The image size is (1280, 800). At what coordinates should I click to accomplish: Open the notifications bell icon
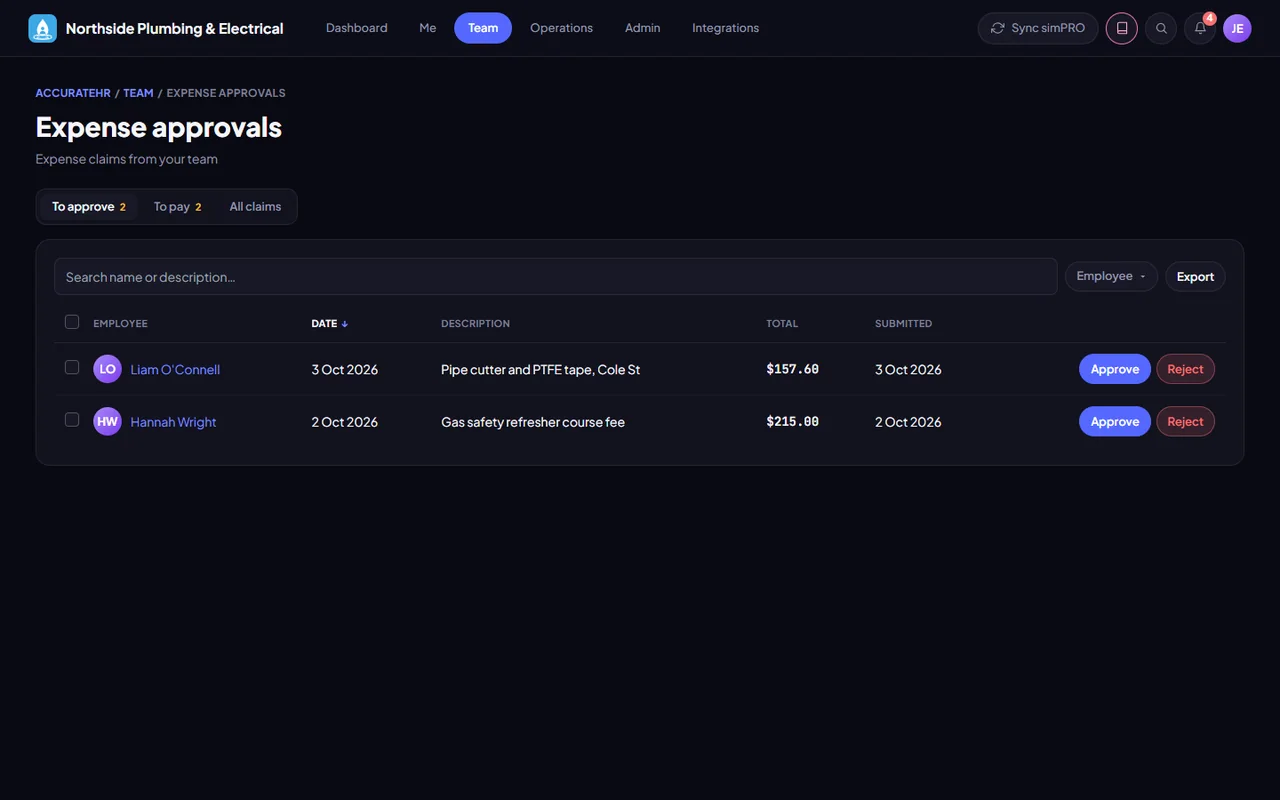[1200, 28]
